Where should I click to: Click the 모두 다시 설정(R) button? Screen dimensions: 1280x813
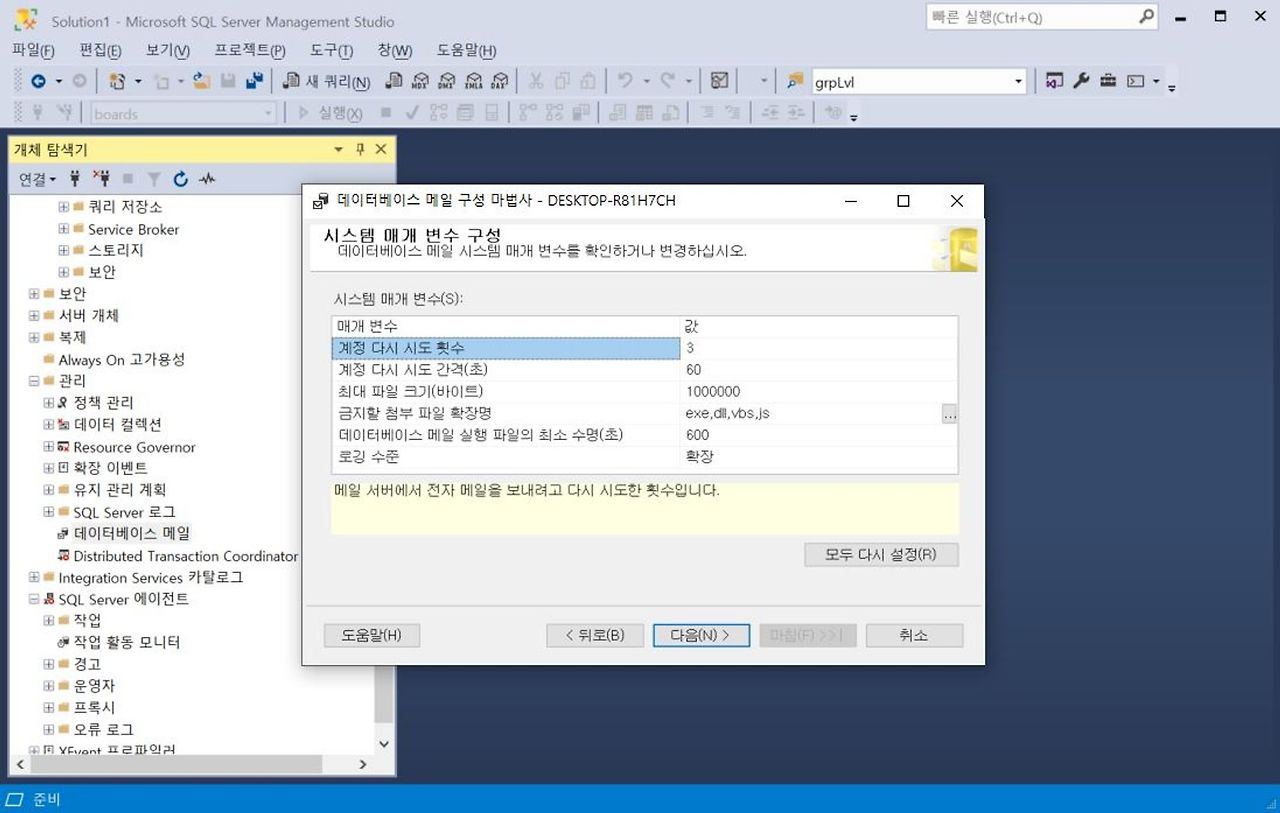pos(881,554)
